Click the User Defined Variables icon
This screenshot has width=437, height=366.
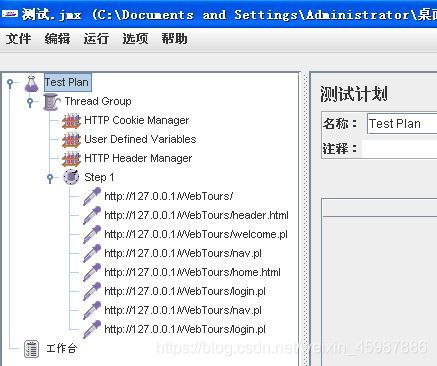tap(71, 140)
